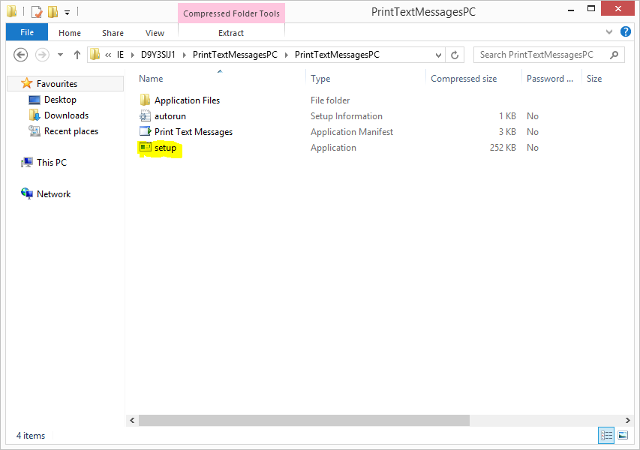
Task: Go back with the Back arrow button
Action: (20, 54)
